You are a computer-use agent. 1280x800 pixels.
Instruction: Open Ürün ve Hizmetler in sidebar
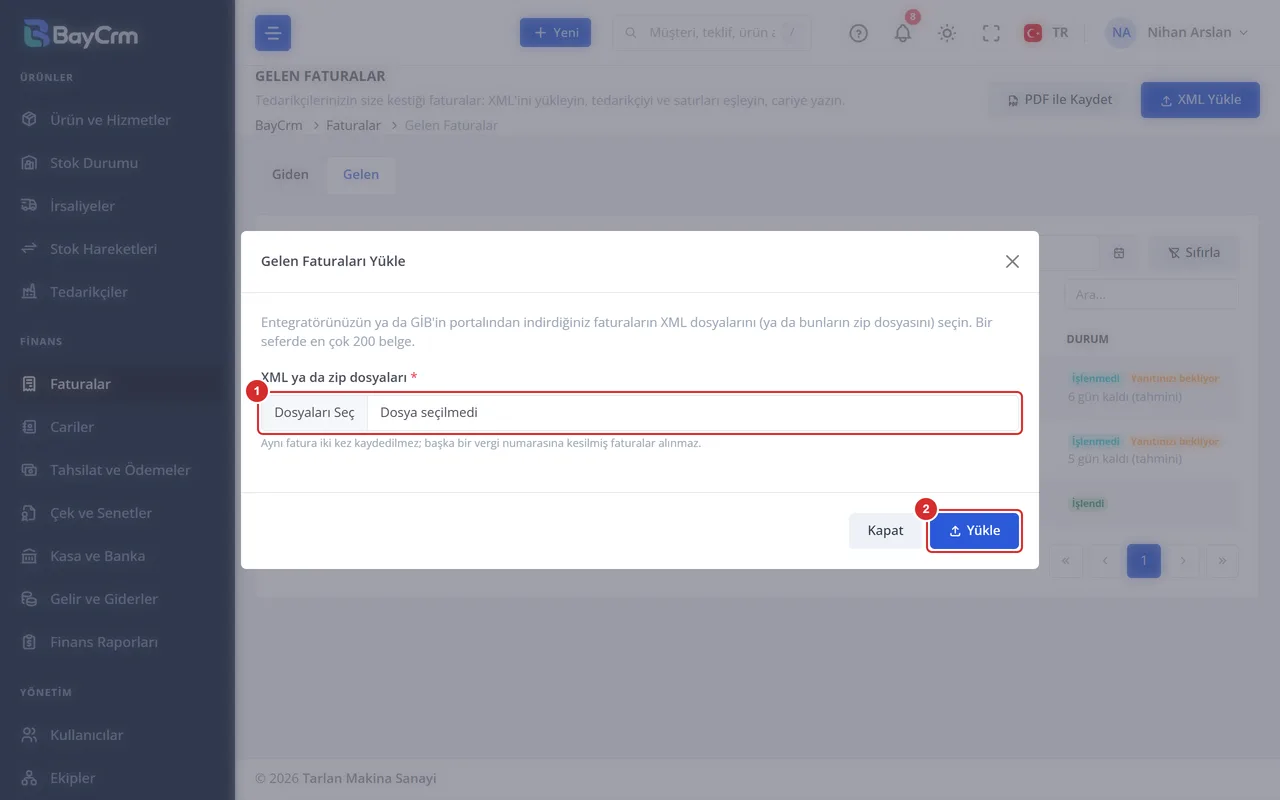pos(110,120)
